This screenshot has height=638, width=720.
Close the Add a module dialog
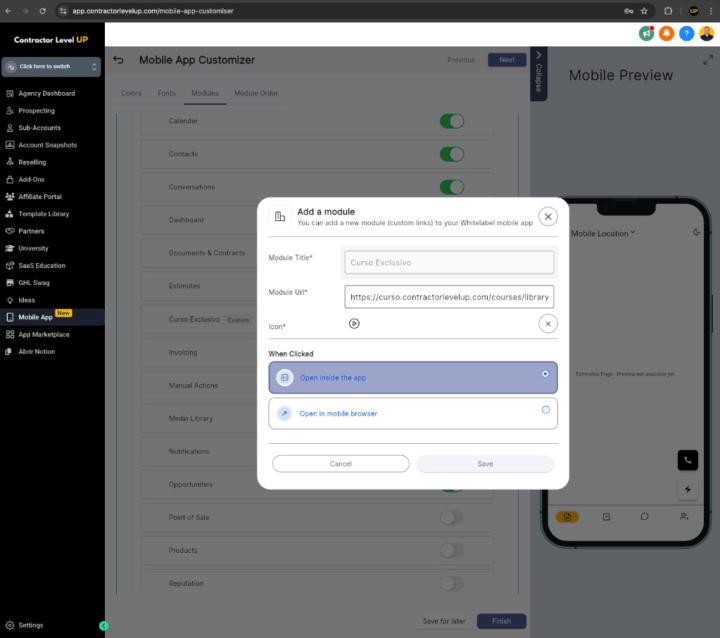(x=548, y=216)
